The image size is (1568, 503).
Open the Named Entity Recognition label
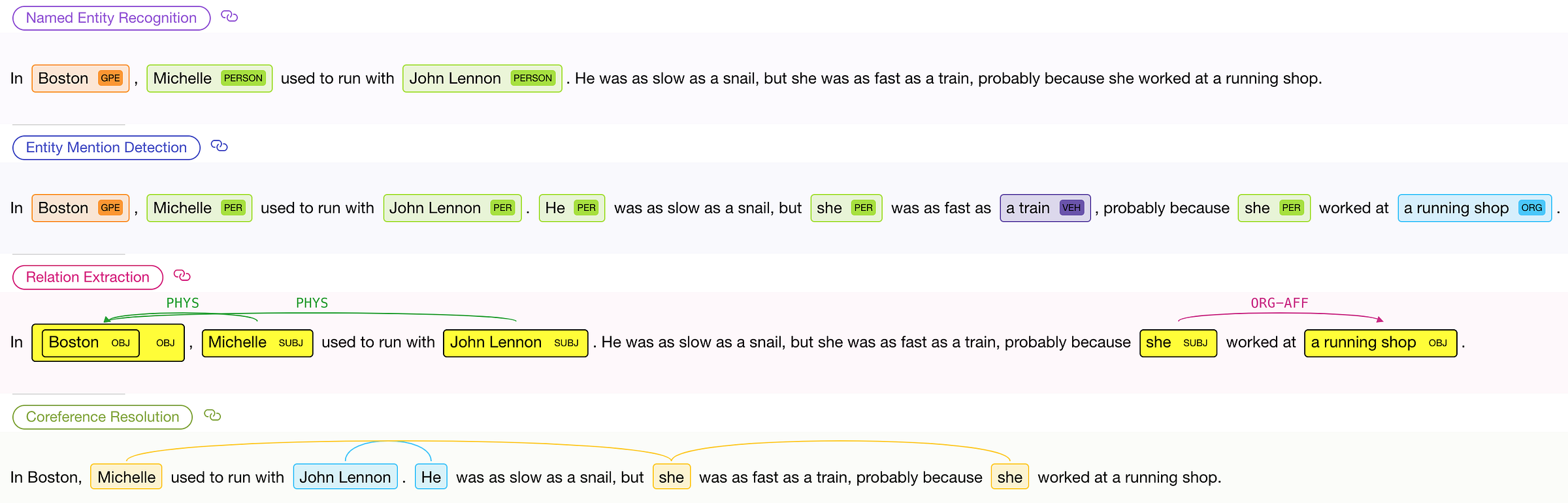pos(112,18)
